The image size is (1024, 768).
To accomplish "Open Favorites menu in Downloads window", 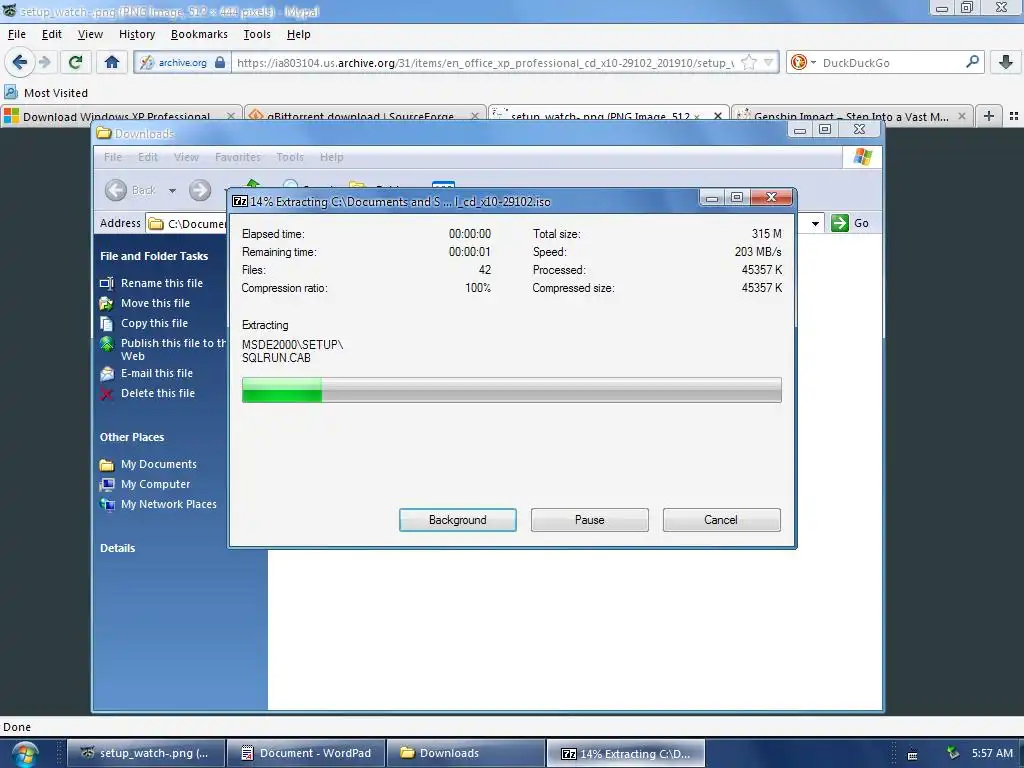I will pos(238,157).
